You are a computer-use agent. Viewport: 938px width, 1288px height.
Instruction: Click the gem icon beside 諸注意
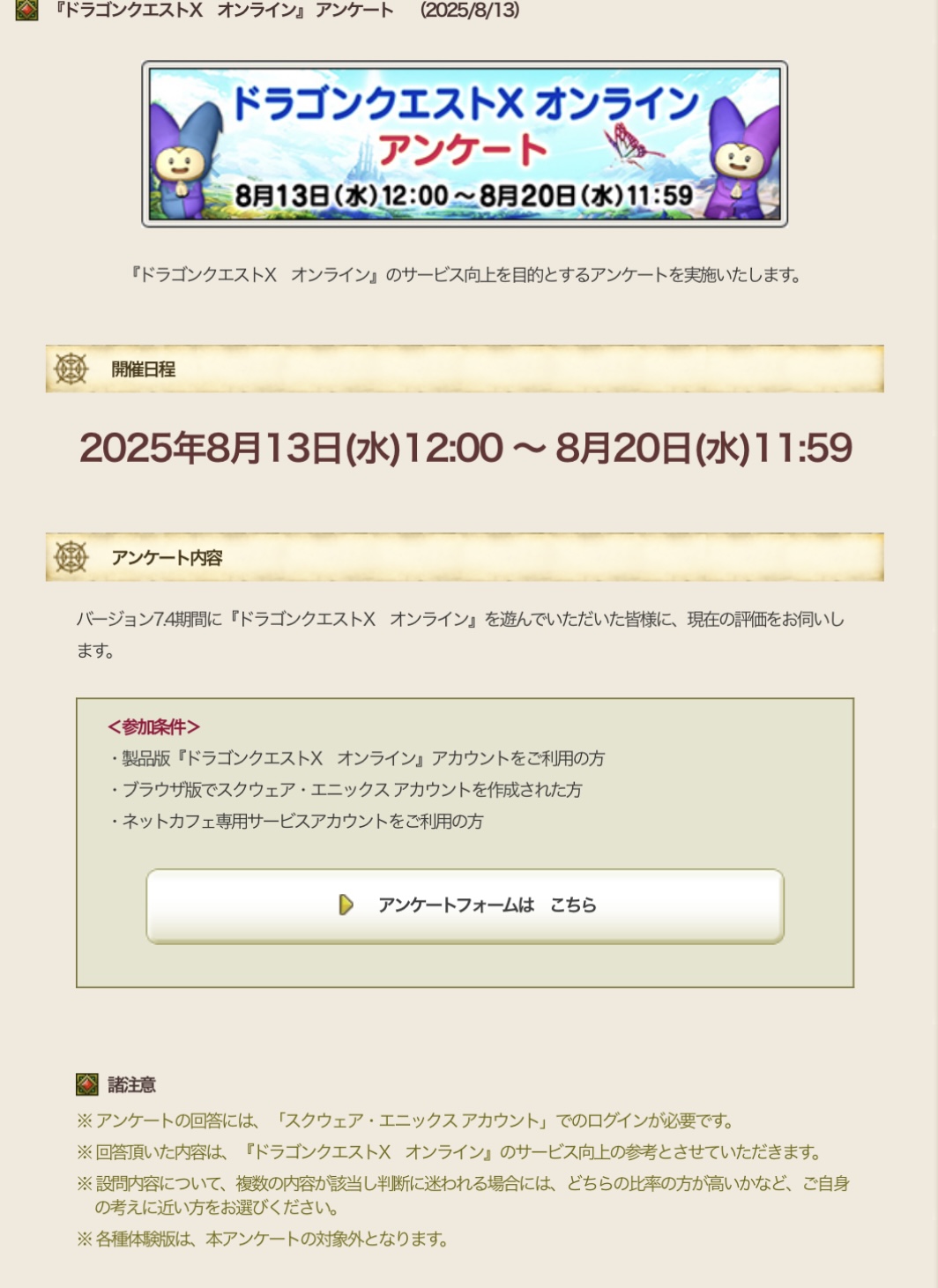[87, 1084]
